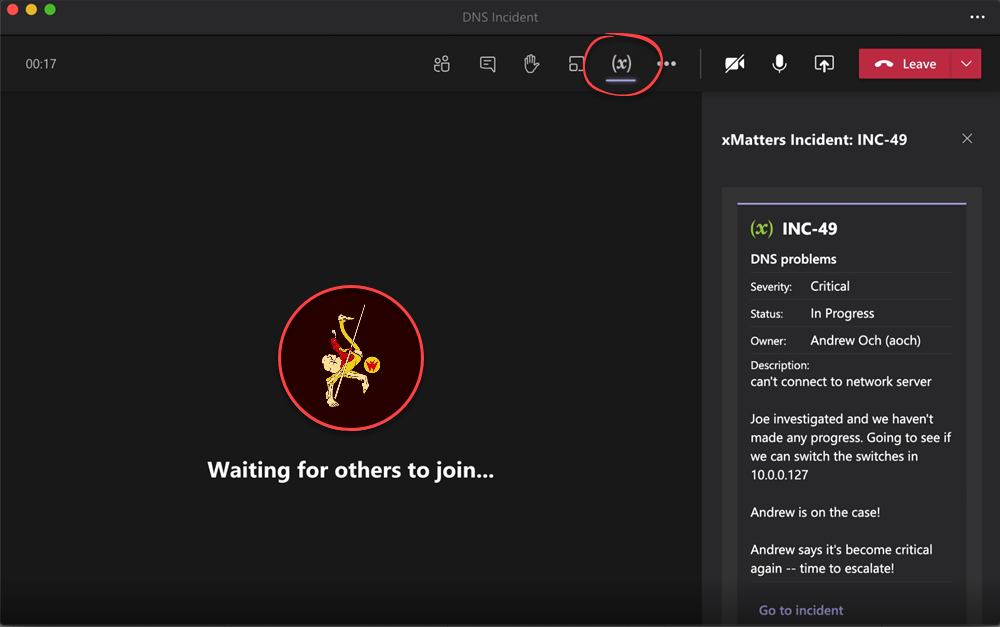Open more actions in meeting toolbar
1000x627 pixels.
(x=666, y=64)
